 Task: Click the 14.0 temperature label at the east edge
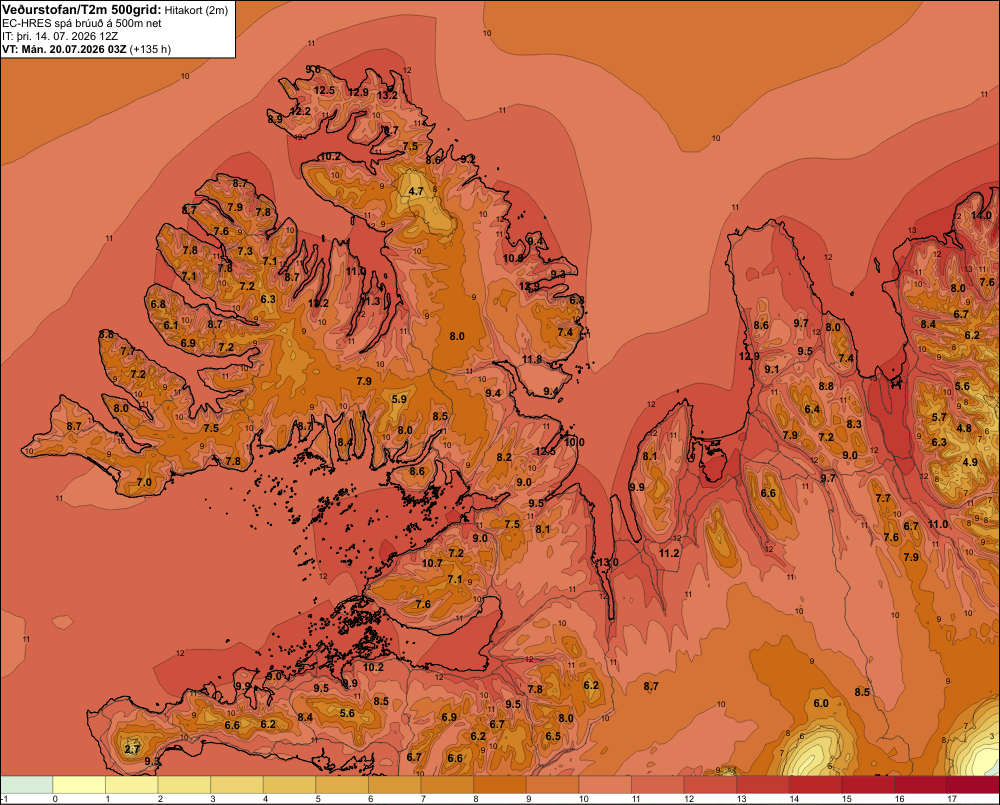pyautogui.click(x=982, y=216)
